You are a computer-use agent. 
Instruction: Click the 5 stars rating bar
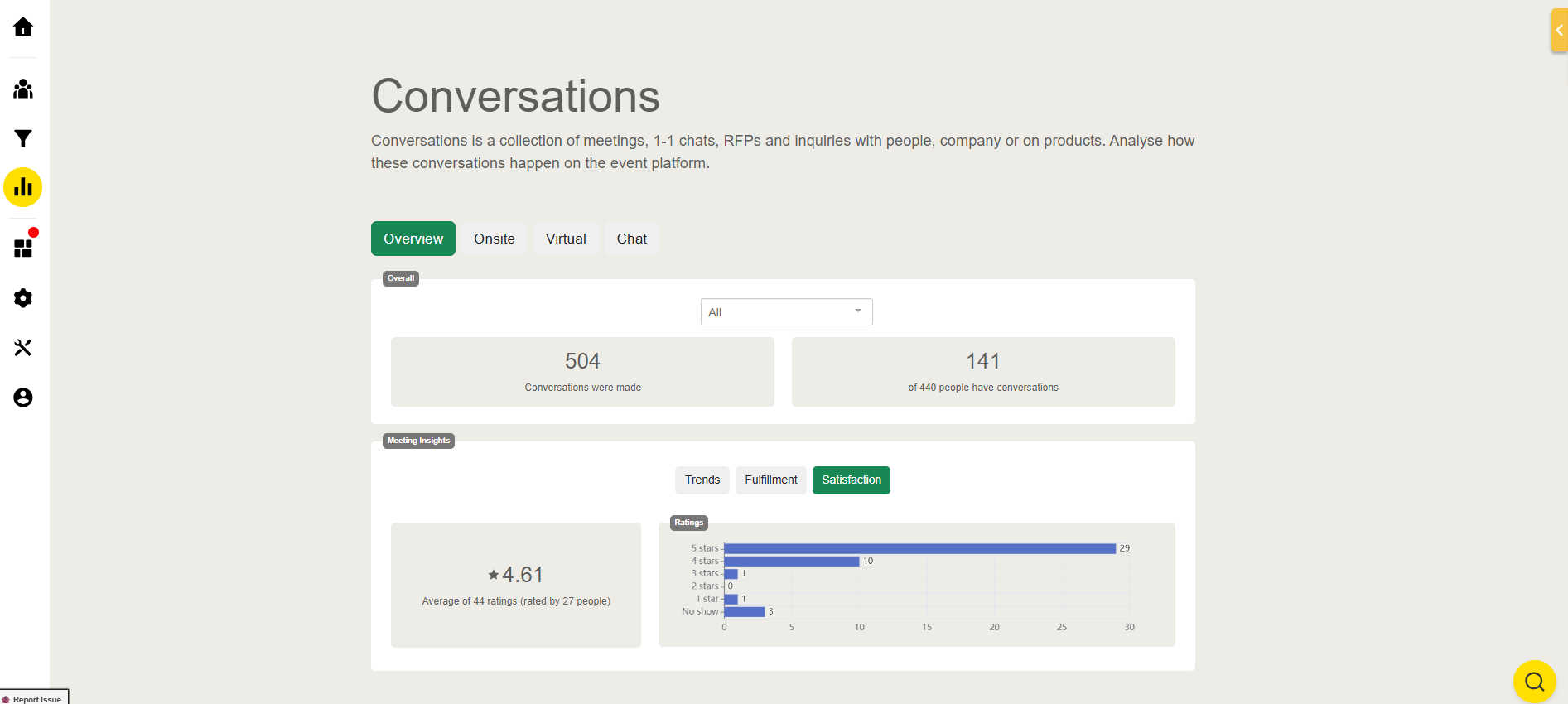click(919, 548)
